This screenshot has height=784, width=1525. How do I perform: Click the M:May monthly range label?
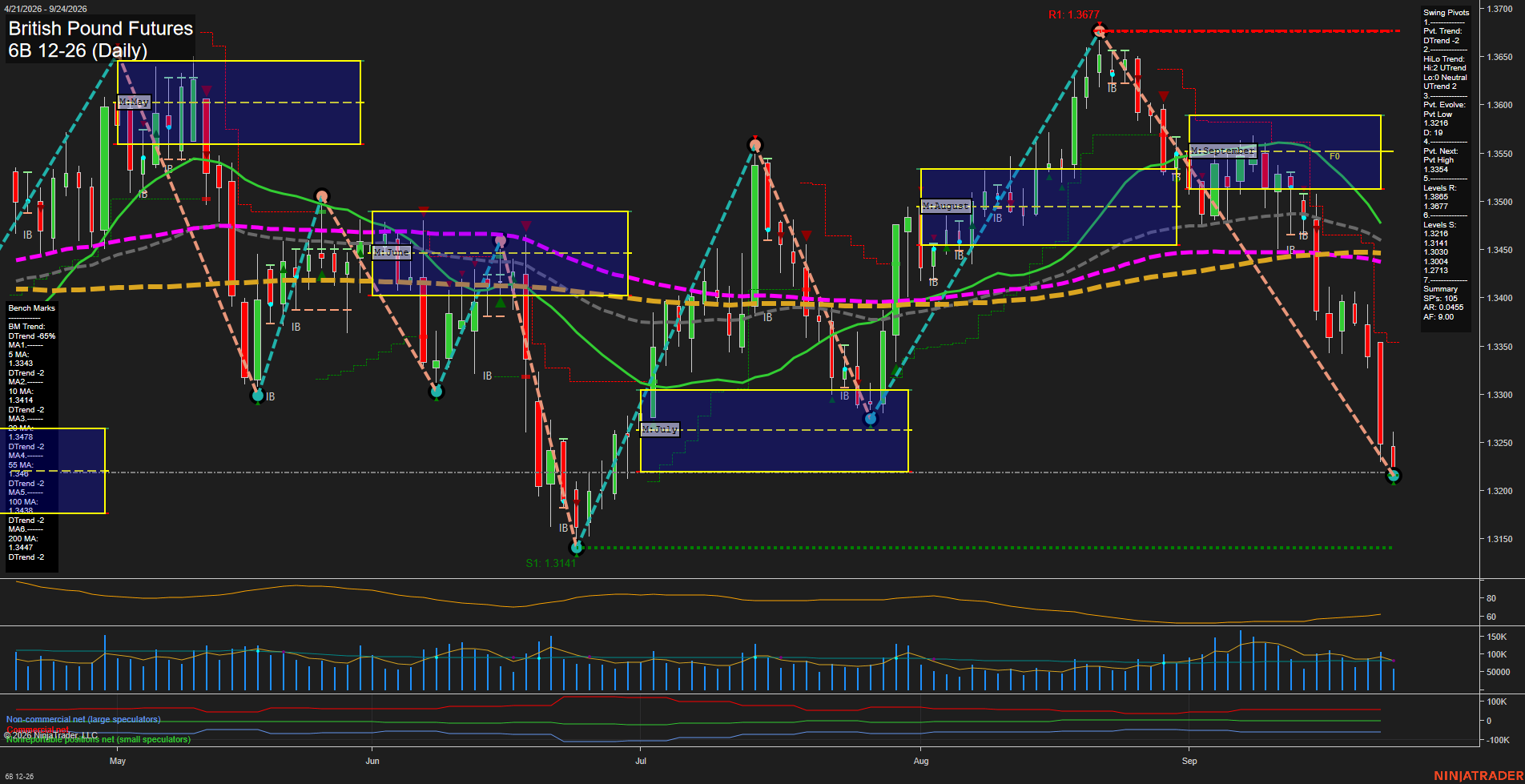[134, 103]
